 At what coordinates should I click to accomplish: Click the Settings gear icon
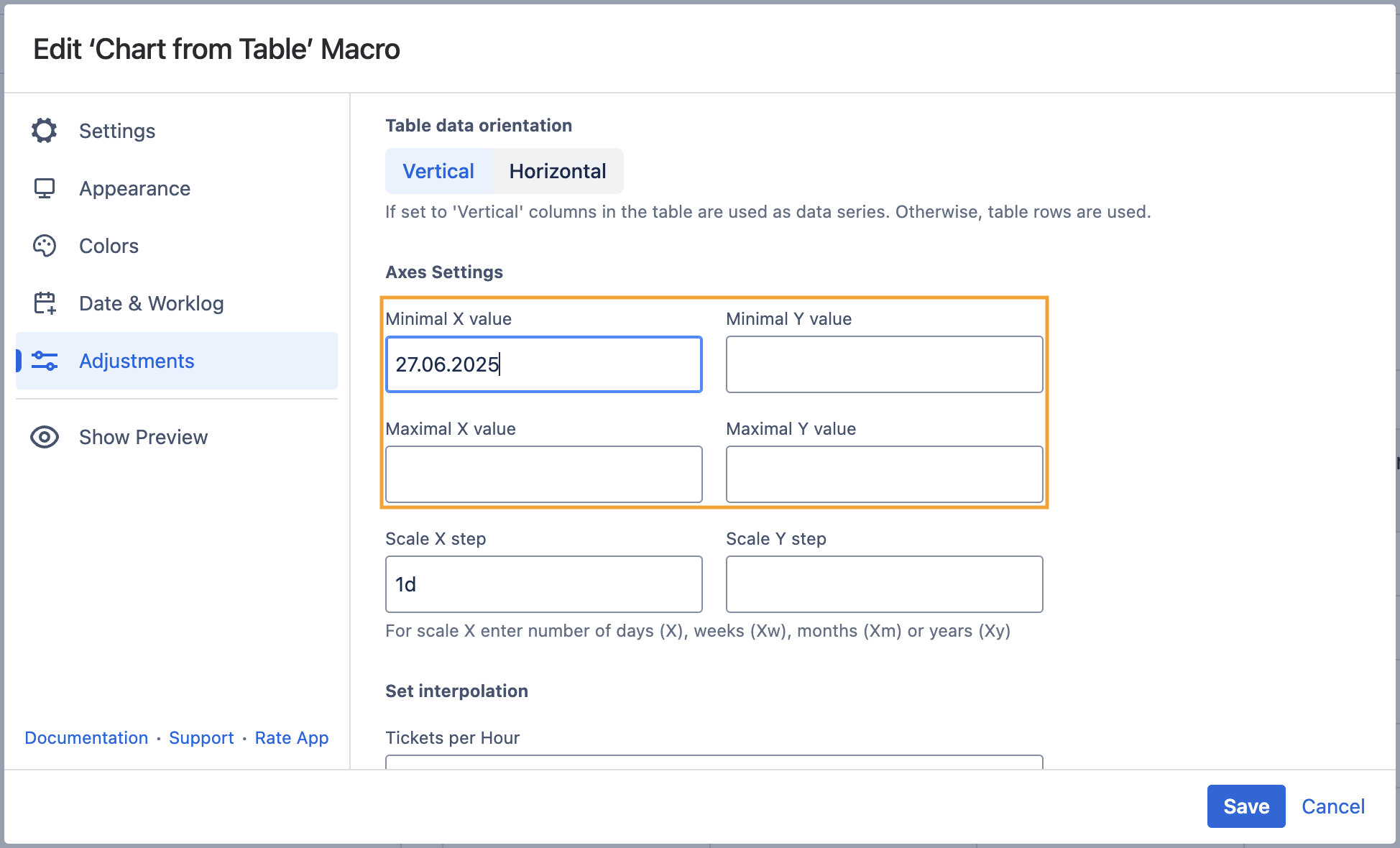45,131
